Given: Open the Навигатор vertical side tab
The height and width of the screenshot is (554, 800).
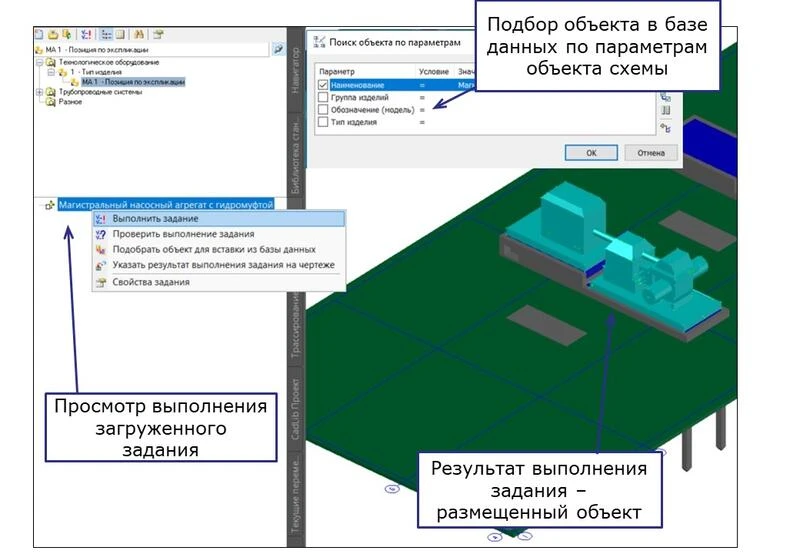Looking at the screenshot, I should [295, 70].
